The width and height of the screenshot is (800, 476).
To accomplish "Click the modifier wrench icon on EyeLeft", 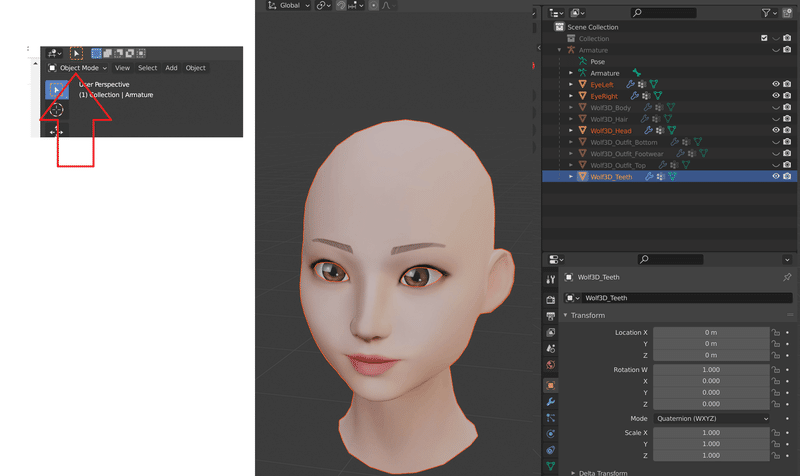I will click(631, 84).
